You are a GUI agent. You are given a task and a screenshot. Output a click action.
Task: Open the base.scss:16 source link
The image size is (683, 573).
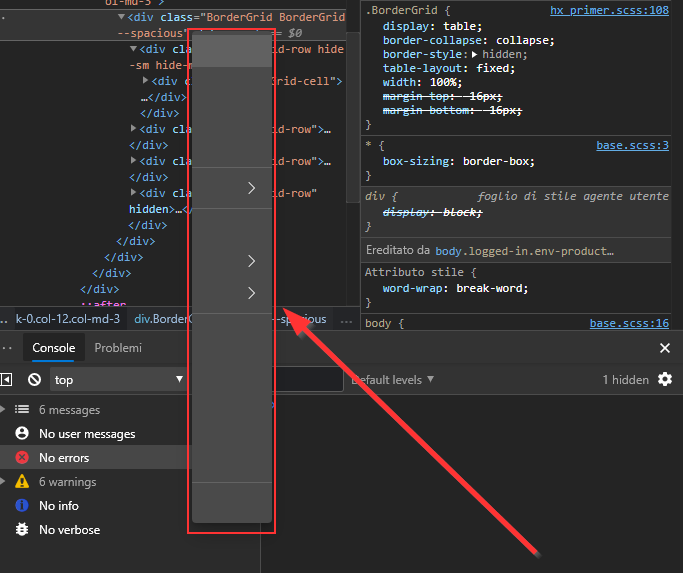(629, 323)
